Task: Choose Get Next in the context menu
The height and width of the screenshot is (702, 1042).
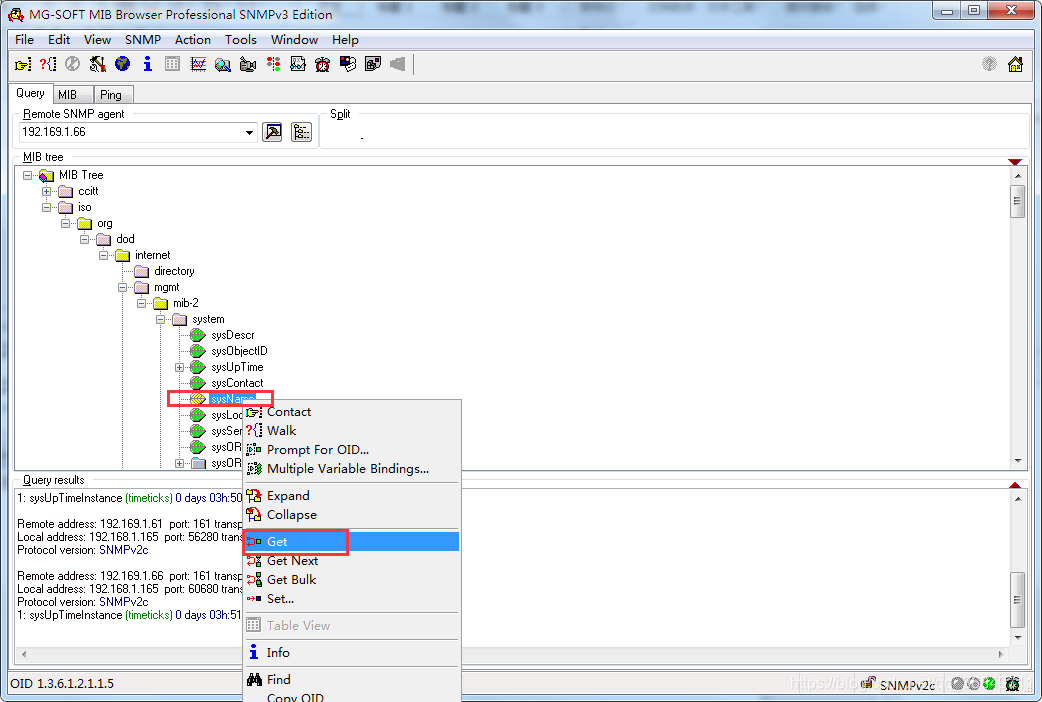Action: tap(352, 561)
